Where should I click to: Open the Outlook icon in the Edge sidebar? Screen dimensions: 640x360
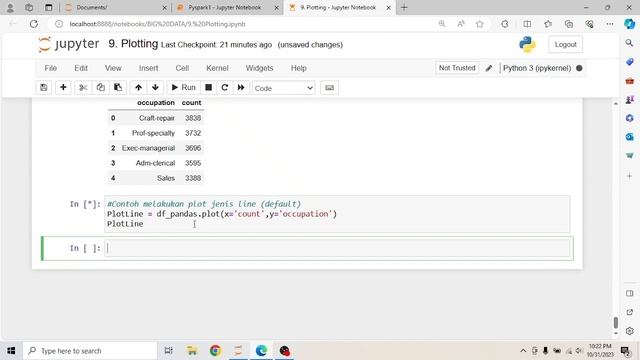629,137
